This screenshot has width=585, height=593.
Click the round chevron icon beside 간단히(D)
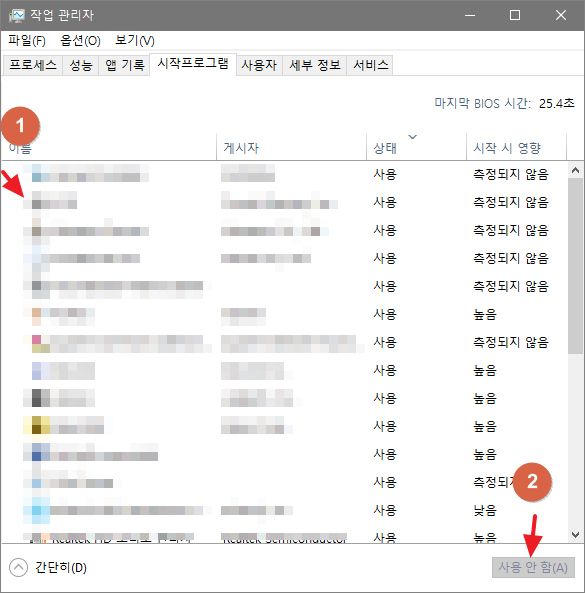point(19,567)
